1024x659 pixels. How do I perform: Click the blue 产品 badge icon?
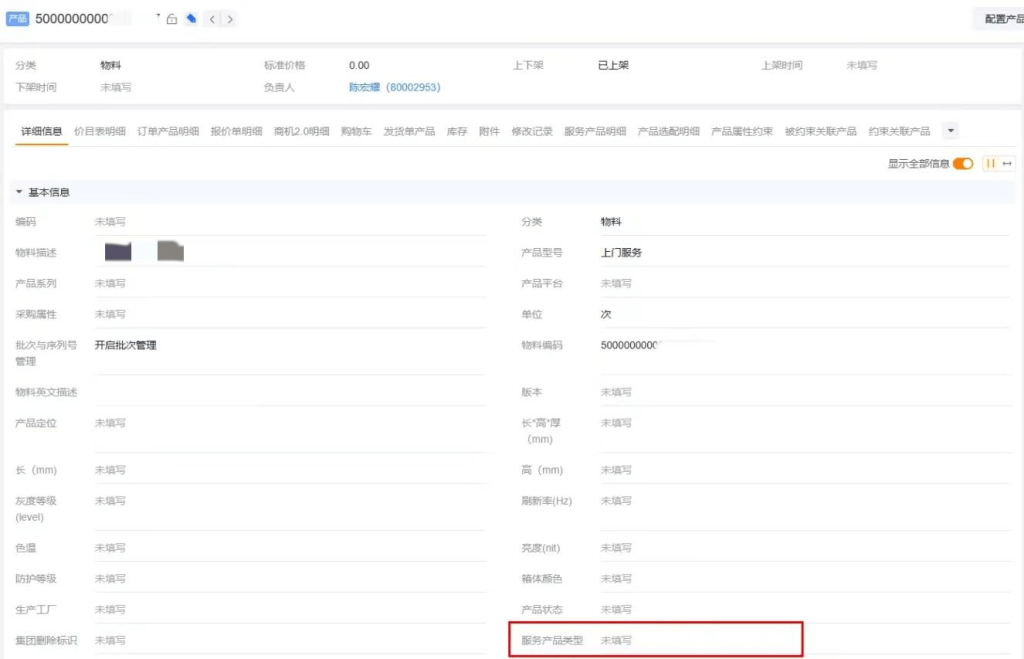pyautogui.click(x=18, y=19)
